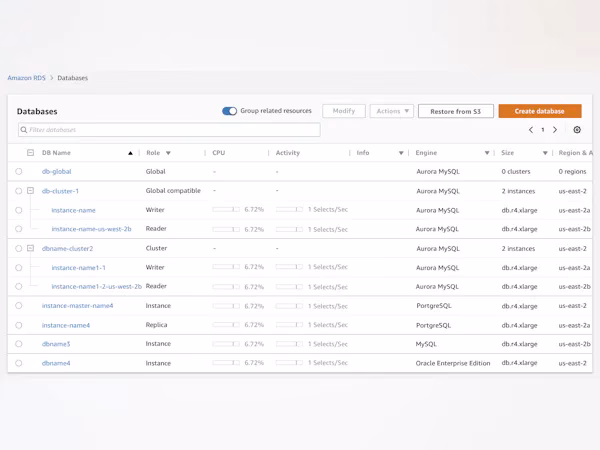Viewport: 600px width, 450px height.
Task: Toggle Group related resources switch
Action: tap(230, 111)
